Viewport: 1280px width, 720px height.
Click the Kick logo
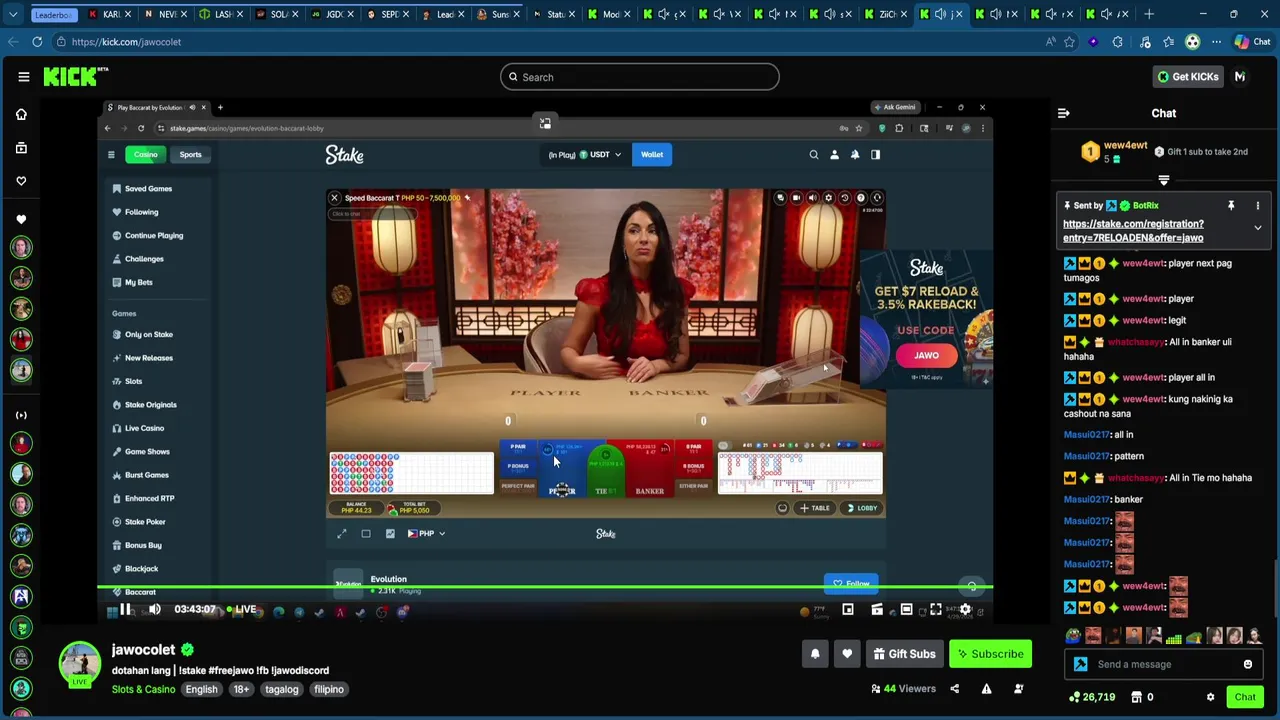[x=75, y=77]
